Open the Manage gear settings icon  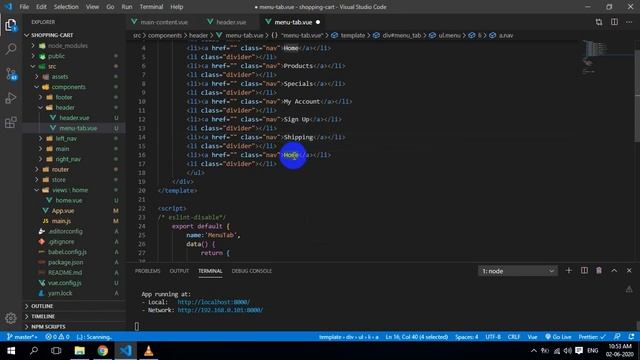11,318
